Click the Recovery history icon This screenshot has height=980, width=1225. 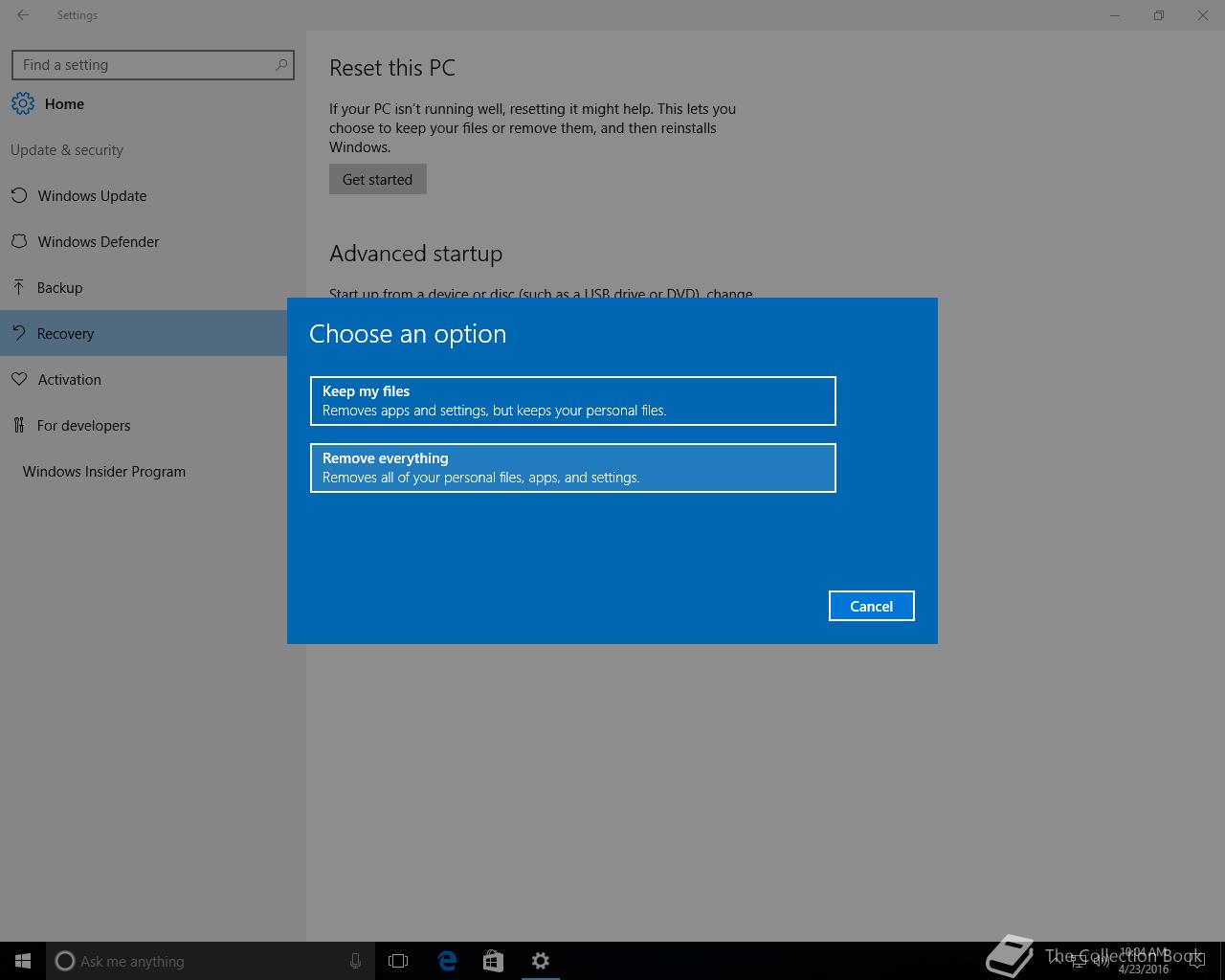pyautogui.click(x=18, y=333)
